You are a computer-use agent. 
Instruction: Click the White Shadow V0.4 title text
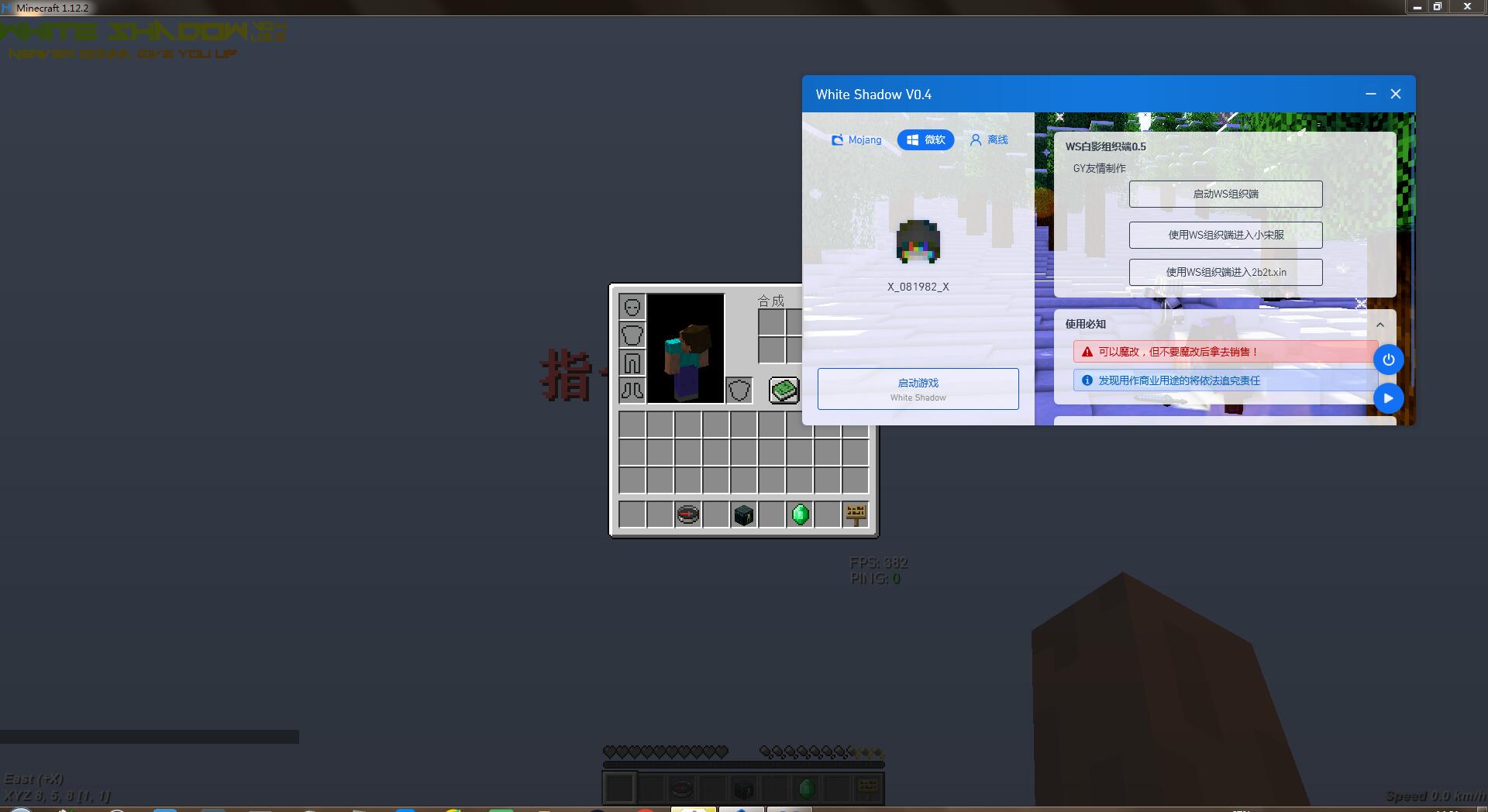pyautogui.click(x=873, y=95)
